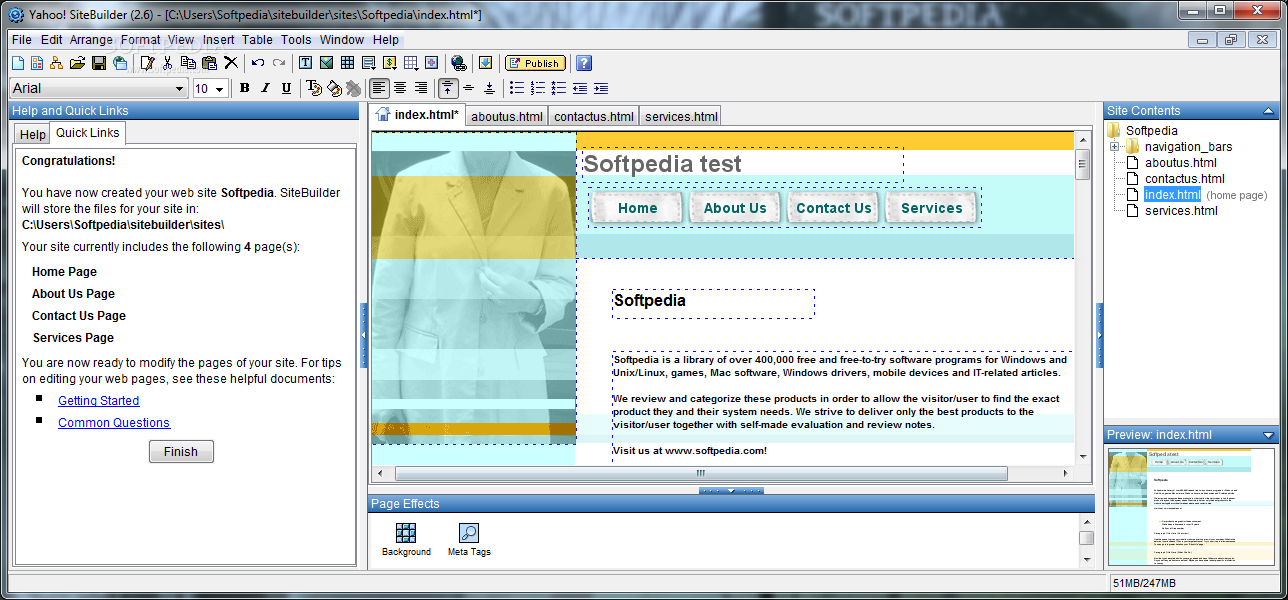Collapse the right panel with splitter arrow
Viewport: 1288px width, 600px height.
click(x=1099, y=334)
